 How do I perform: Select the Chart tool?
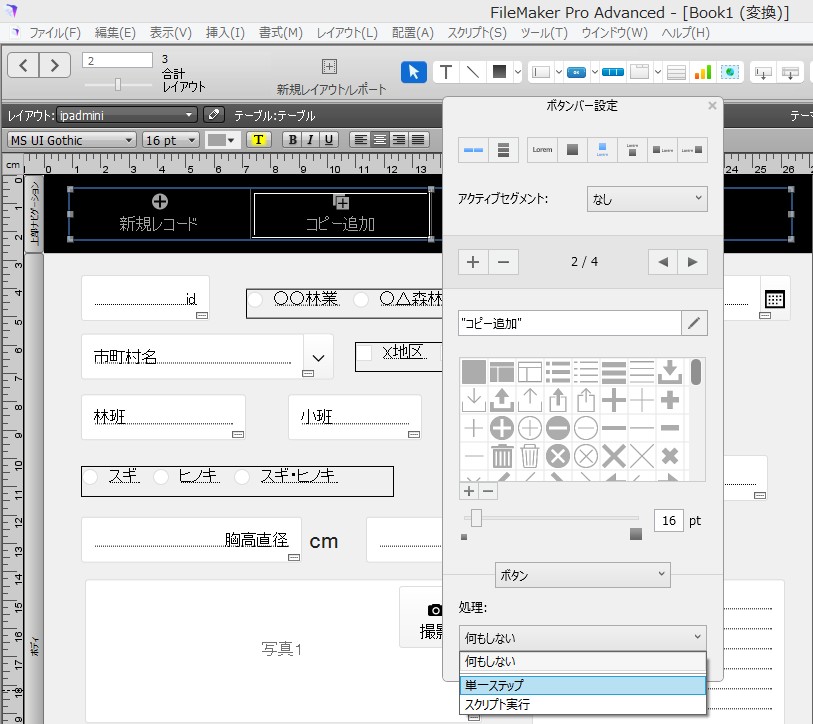[703, 72]
